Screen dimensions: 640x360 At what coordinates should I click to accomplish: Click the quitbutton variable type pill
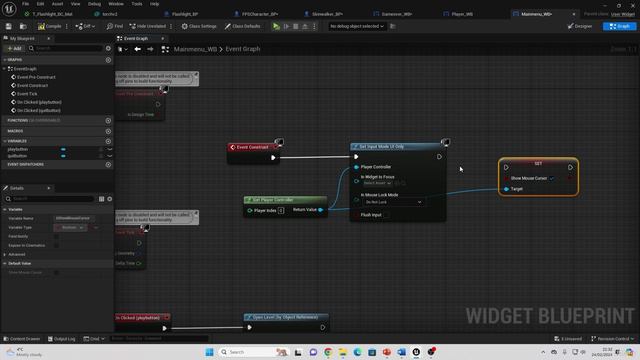click(x=63, y=156)
